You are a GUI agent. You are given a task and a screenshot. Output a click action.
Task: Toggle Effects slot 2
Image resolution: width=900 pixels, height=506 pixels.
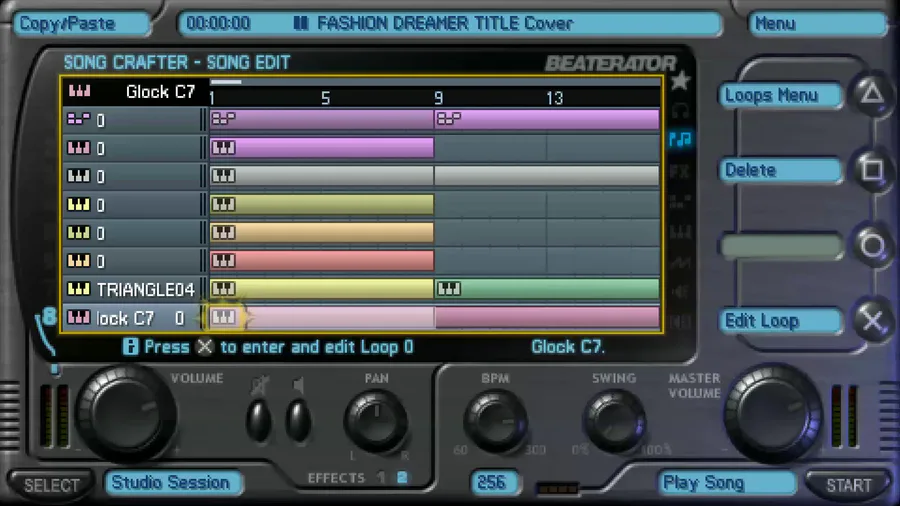click(402, 477)
